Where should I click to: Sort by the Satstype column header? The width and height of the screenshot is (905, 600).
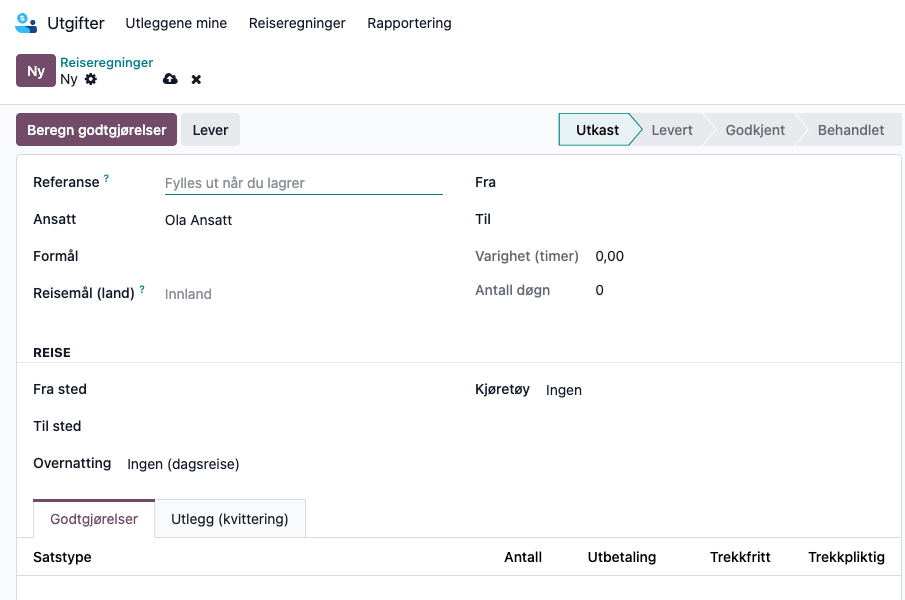(x=62, y=557)
